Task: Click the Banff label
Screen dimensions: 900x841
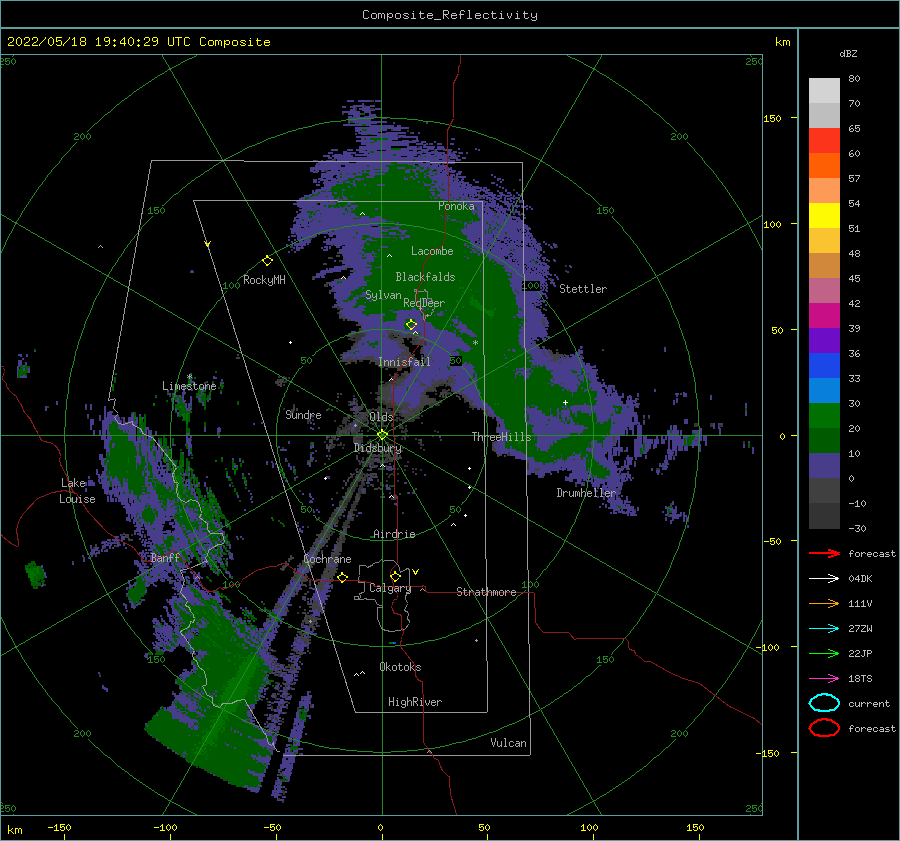Action: [165, 557]
